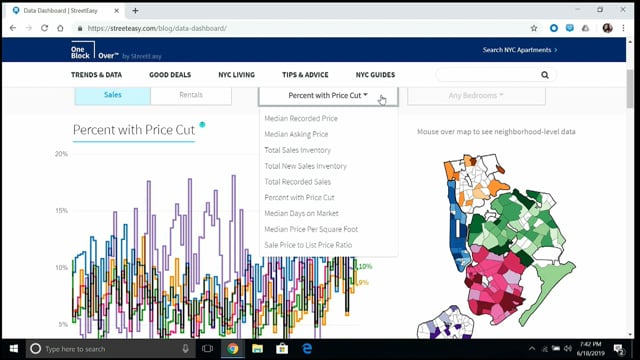
Task: Go back using browser back arrow
Action: pyautogui.click(x=13, y=28)
